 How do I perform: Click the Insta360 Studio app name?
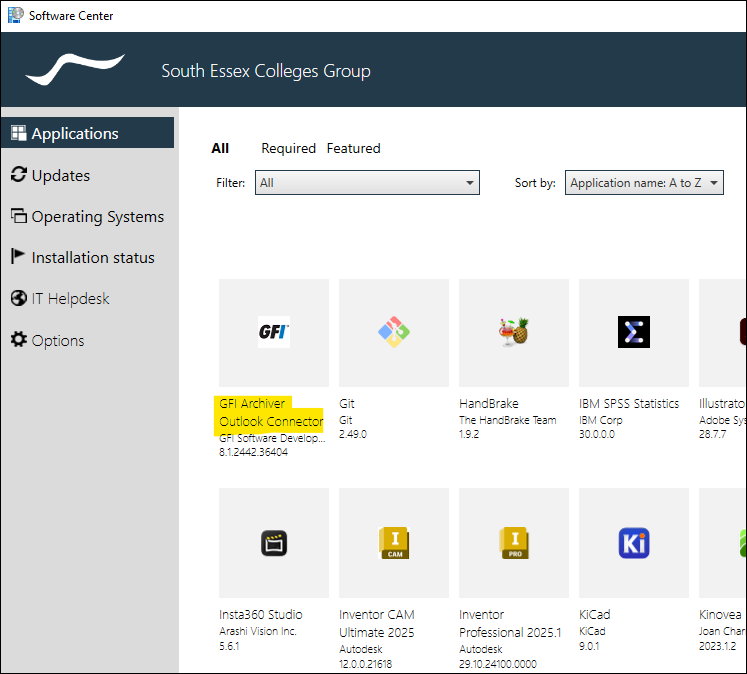click(x=261, y=614)
